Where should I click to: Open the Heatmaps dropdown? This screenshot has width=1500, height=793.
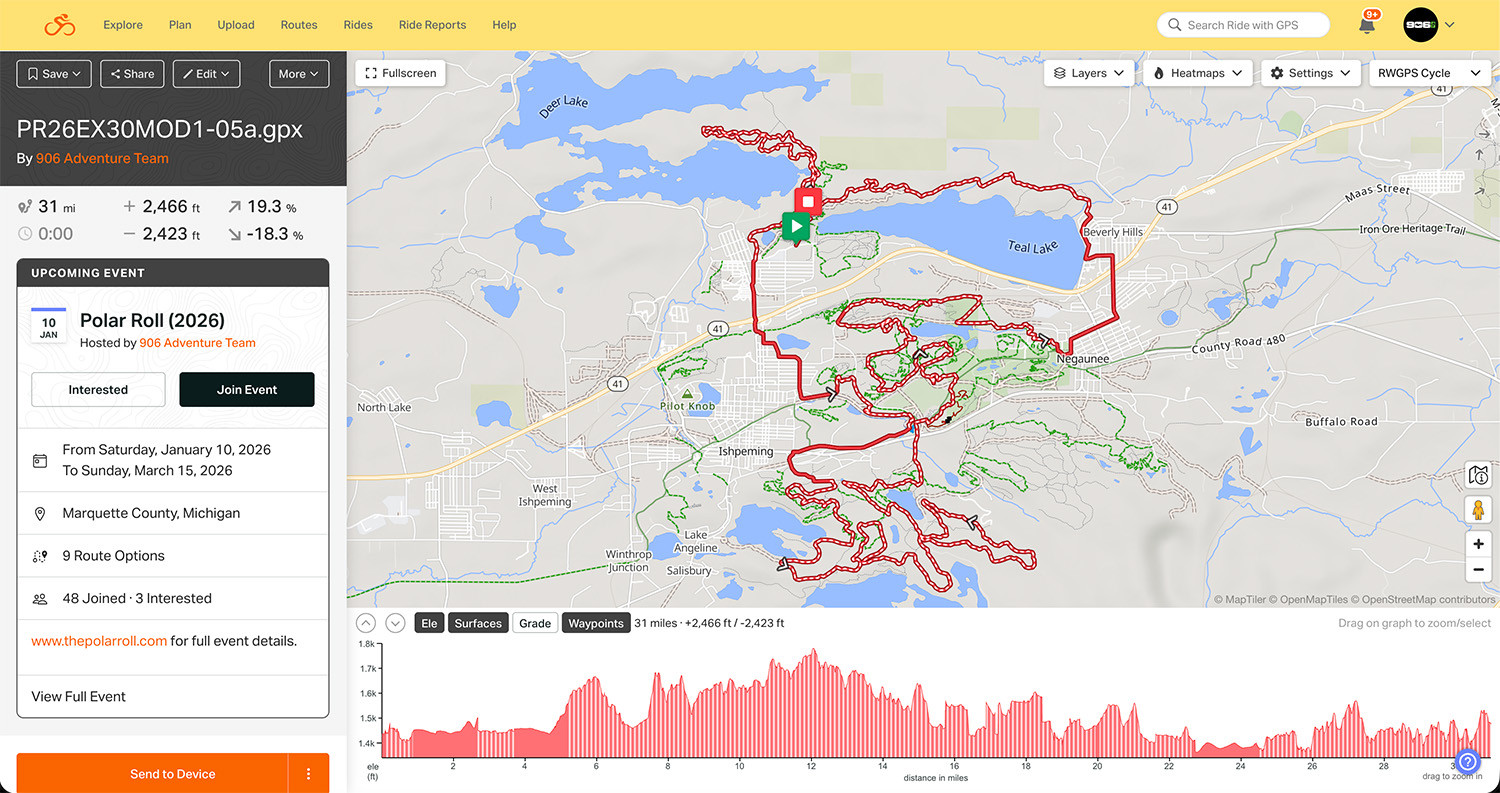[1198, 73]
